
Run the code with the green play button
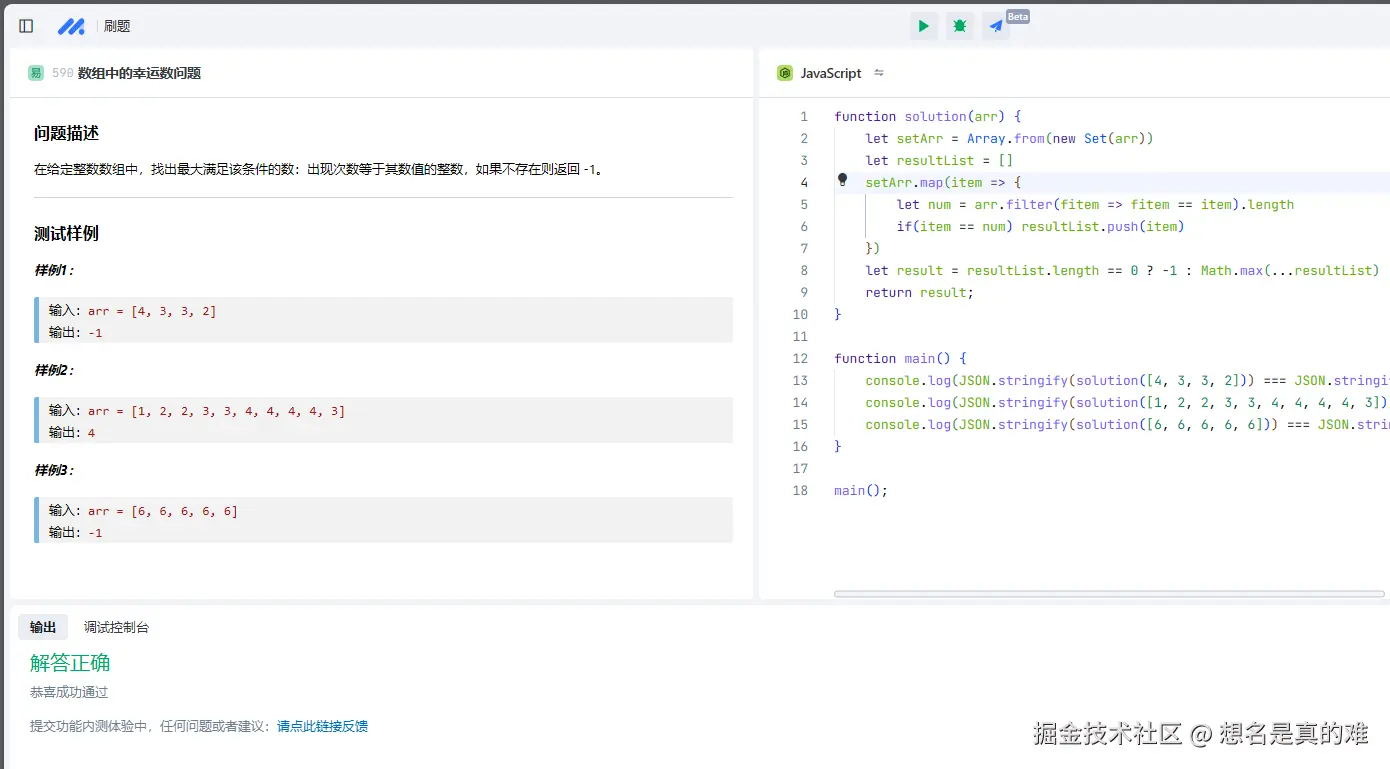point(923,26)
